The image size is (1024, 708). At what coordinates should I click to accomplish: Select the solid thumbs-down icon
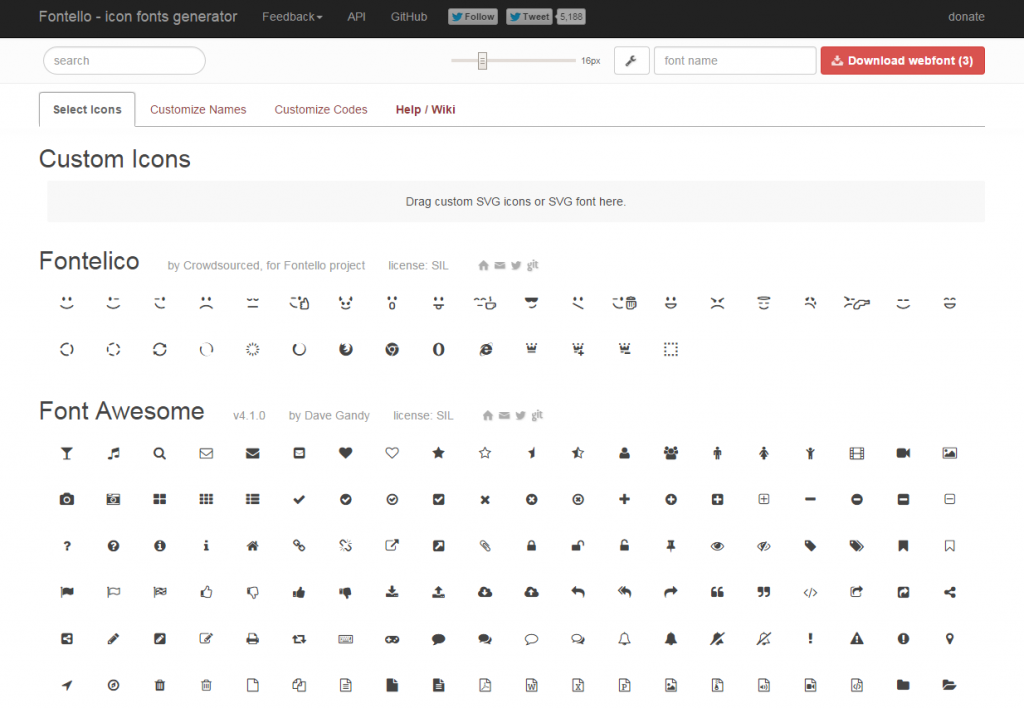[345, 592]
